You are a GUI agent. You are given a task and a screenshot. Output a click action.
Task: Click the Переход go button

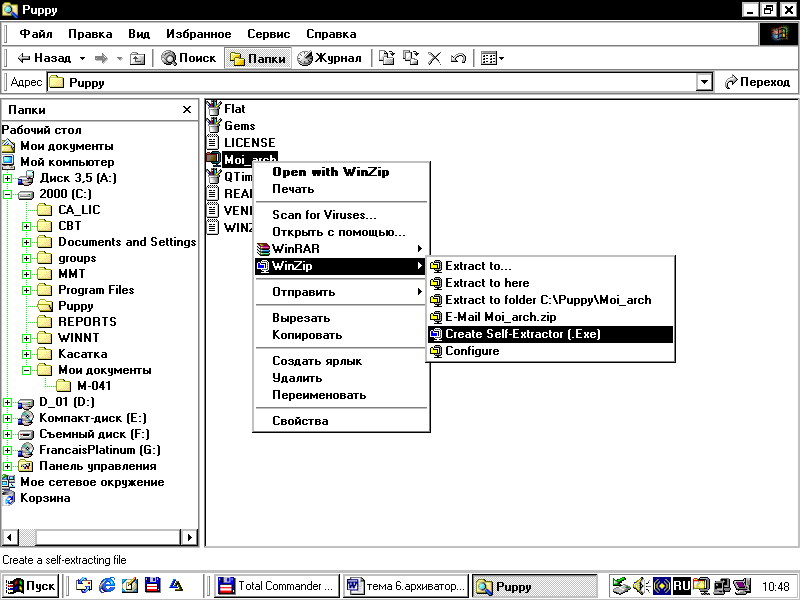[x=758, y=82]
